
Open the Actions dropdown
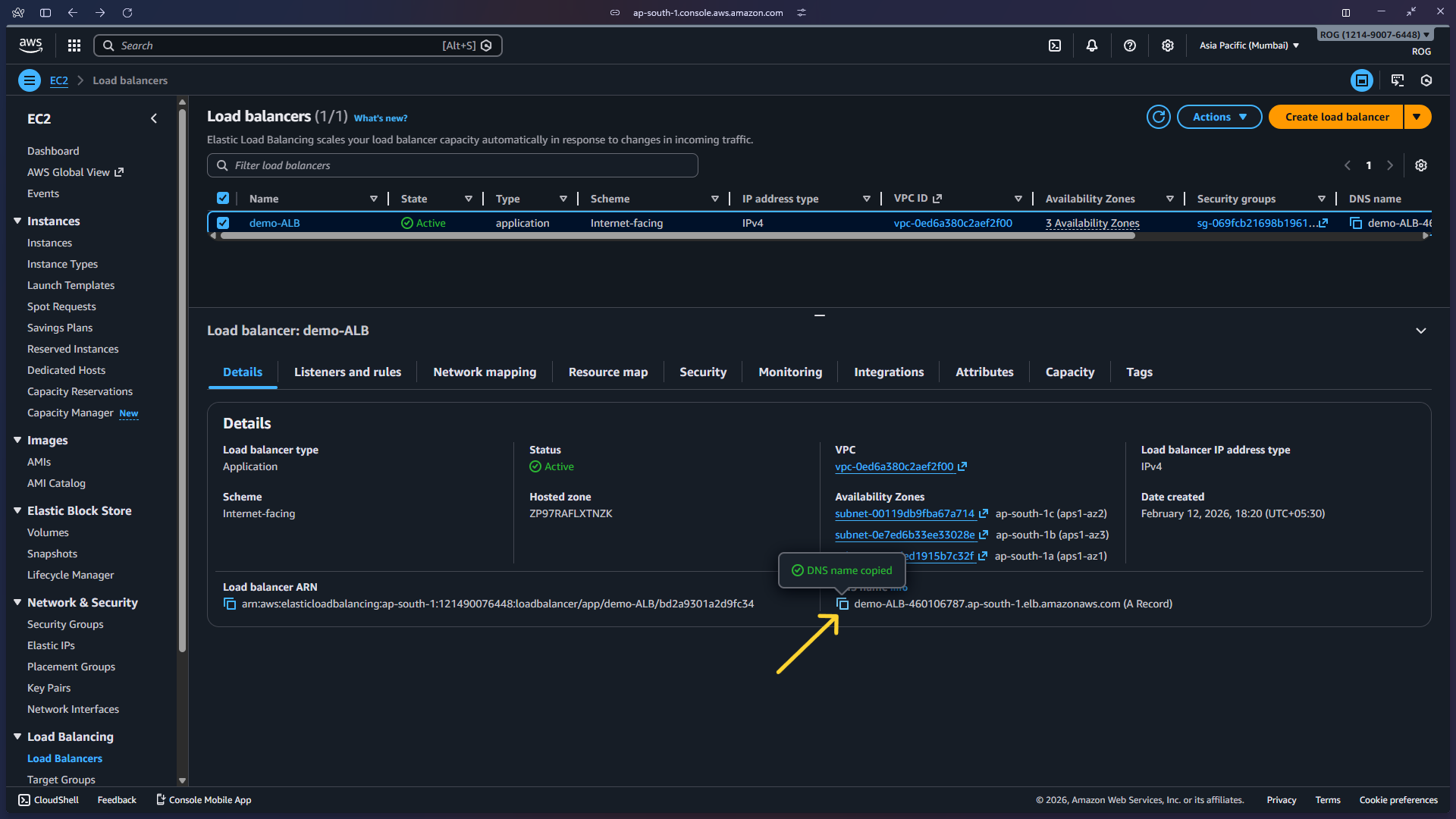coord(1219,117)
